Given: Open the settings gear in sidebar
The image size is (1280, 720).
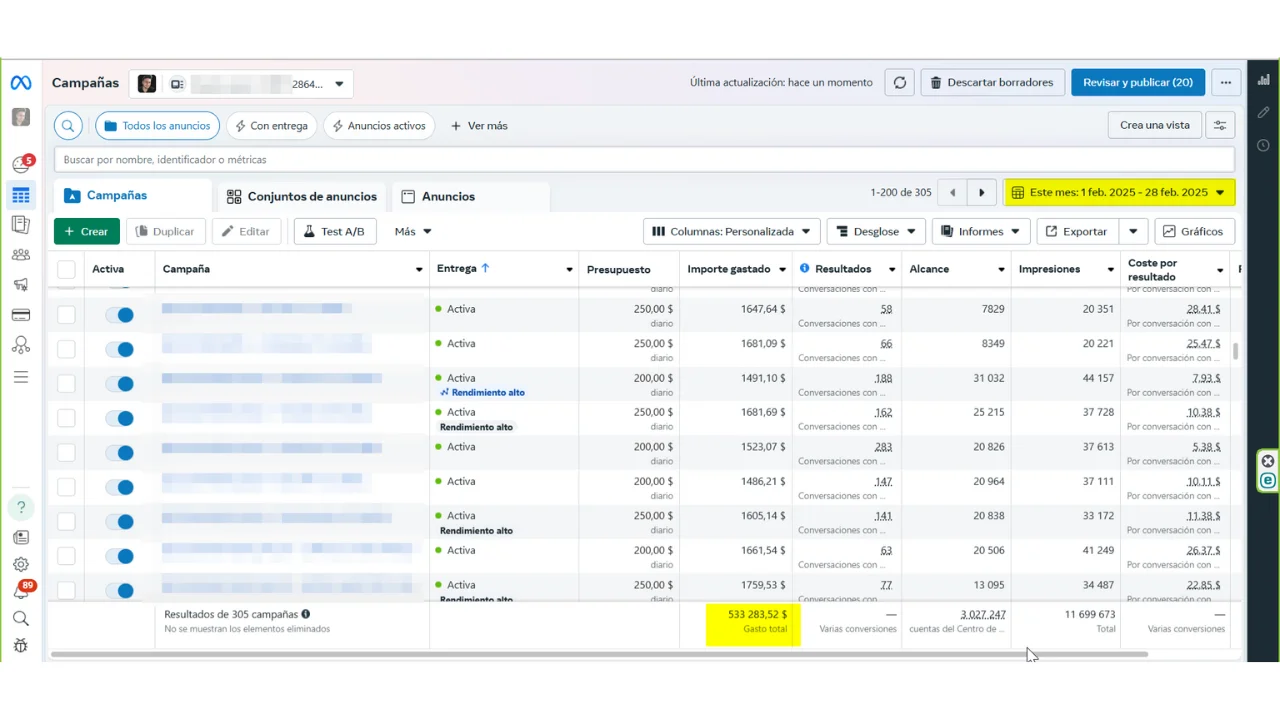Looking at the screenshot, I should coord(21,564).
